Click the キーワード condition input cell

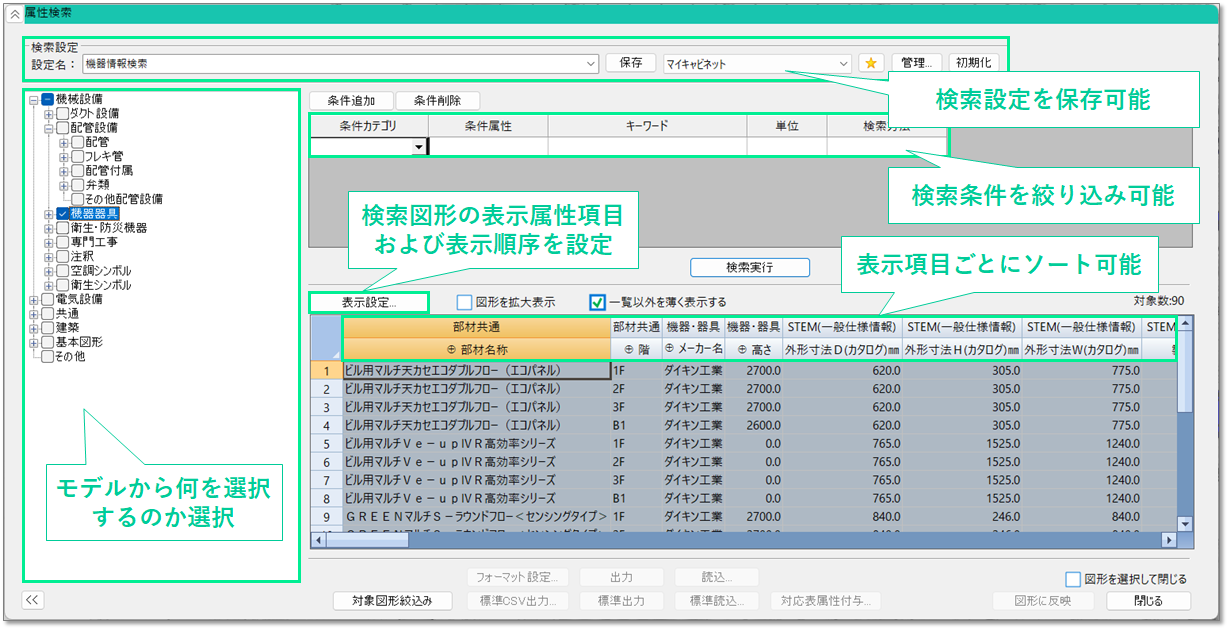(647, 147)
